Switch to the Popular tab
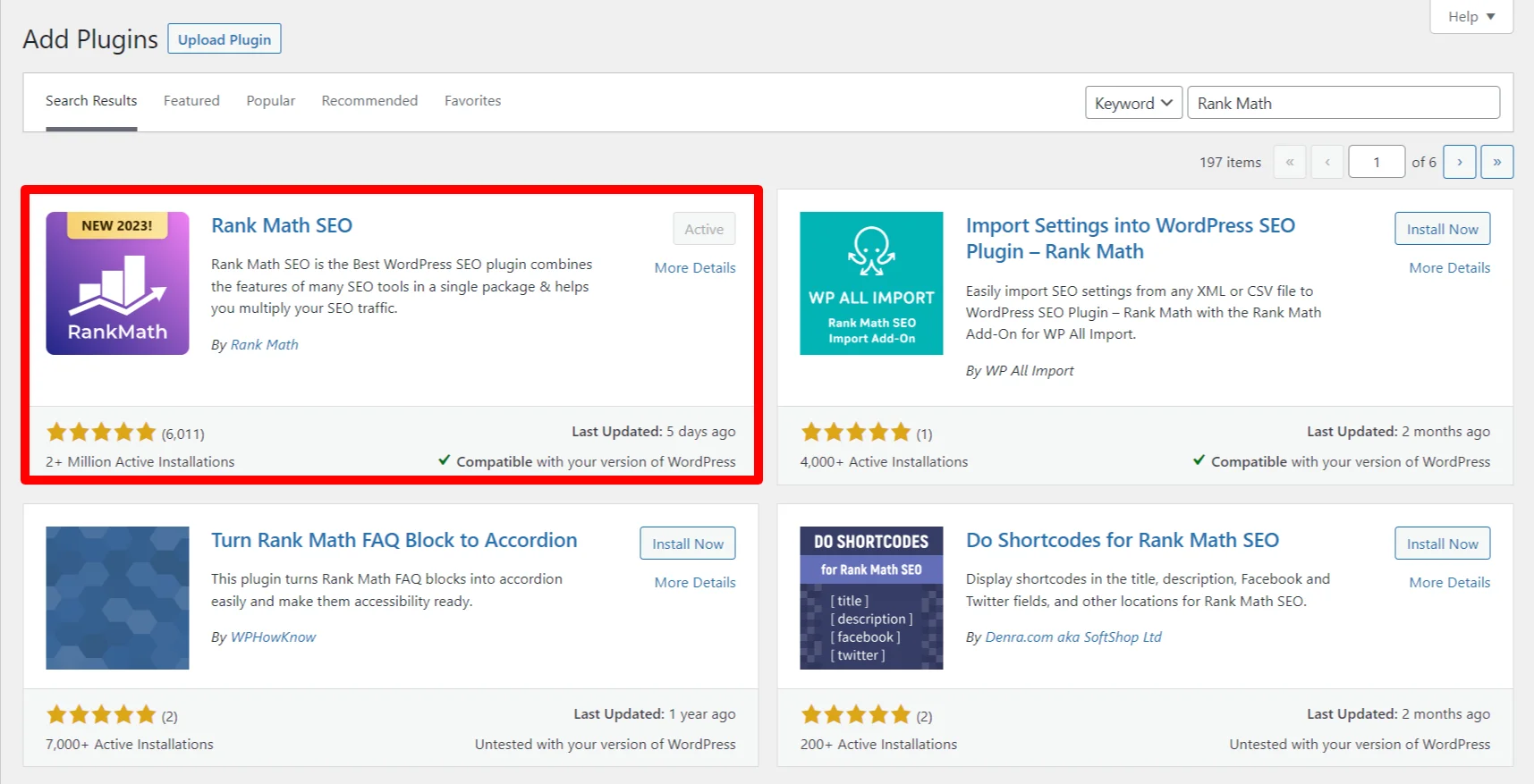Screen dimensions: 1534x784 [271, 101]
